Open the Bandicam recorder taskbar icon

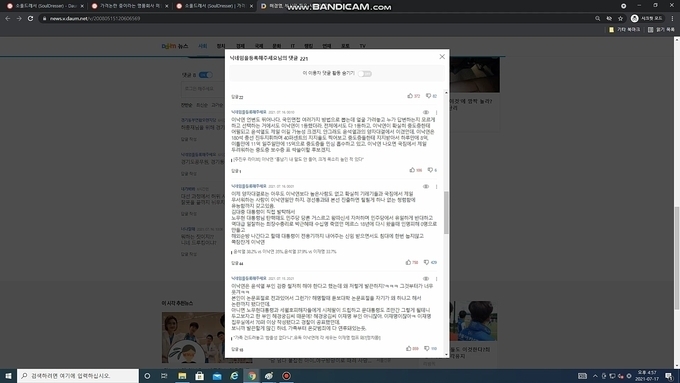click(x=286, y=376)
